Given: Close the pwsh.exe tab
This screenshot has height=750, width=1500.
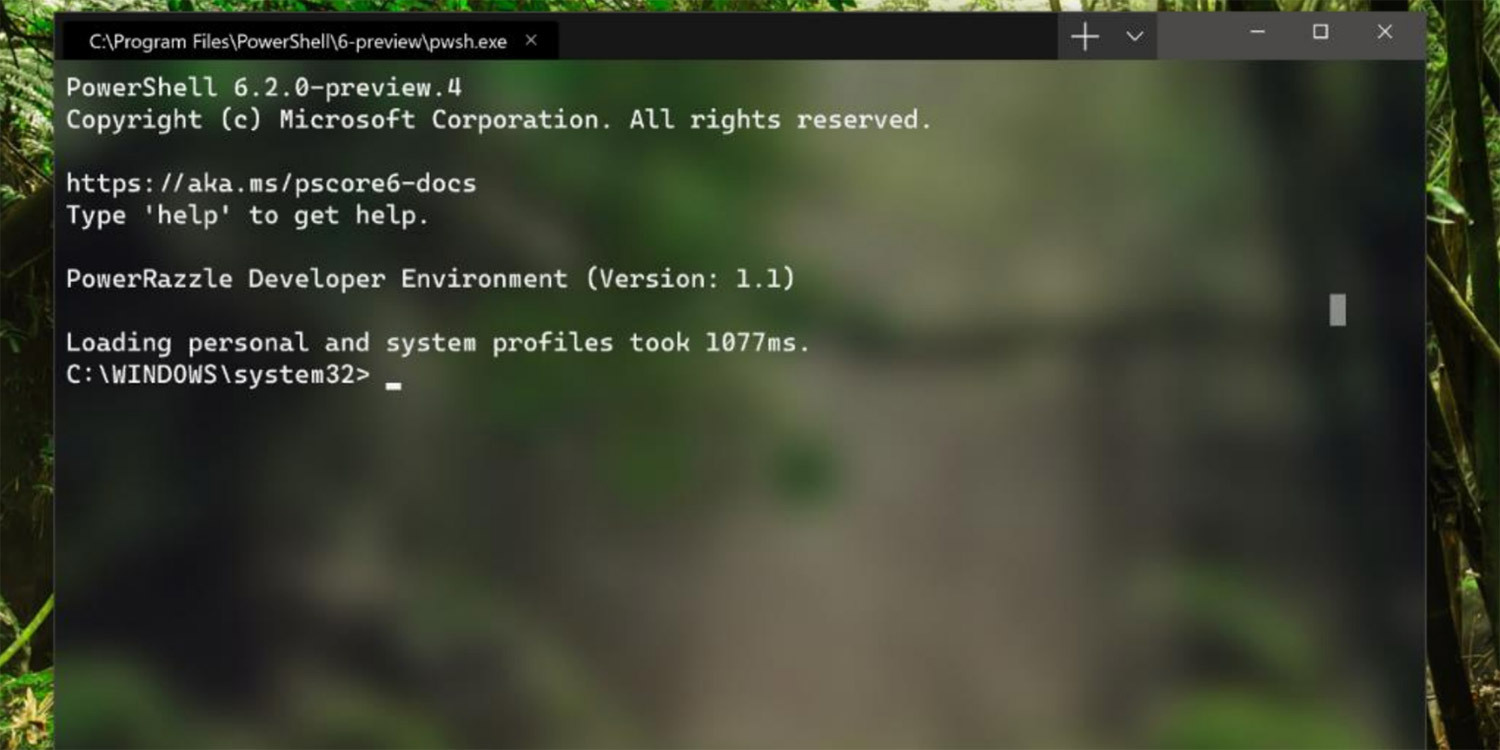Looking at the screenshot, I should tap(531, 41).
